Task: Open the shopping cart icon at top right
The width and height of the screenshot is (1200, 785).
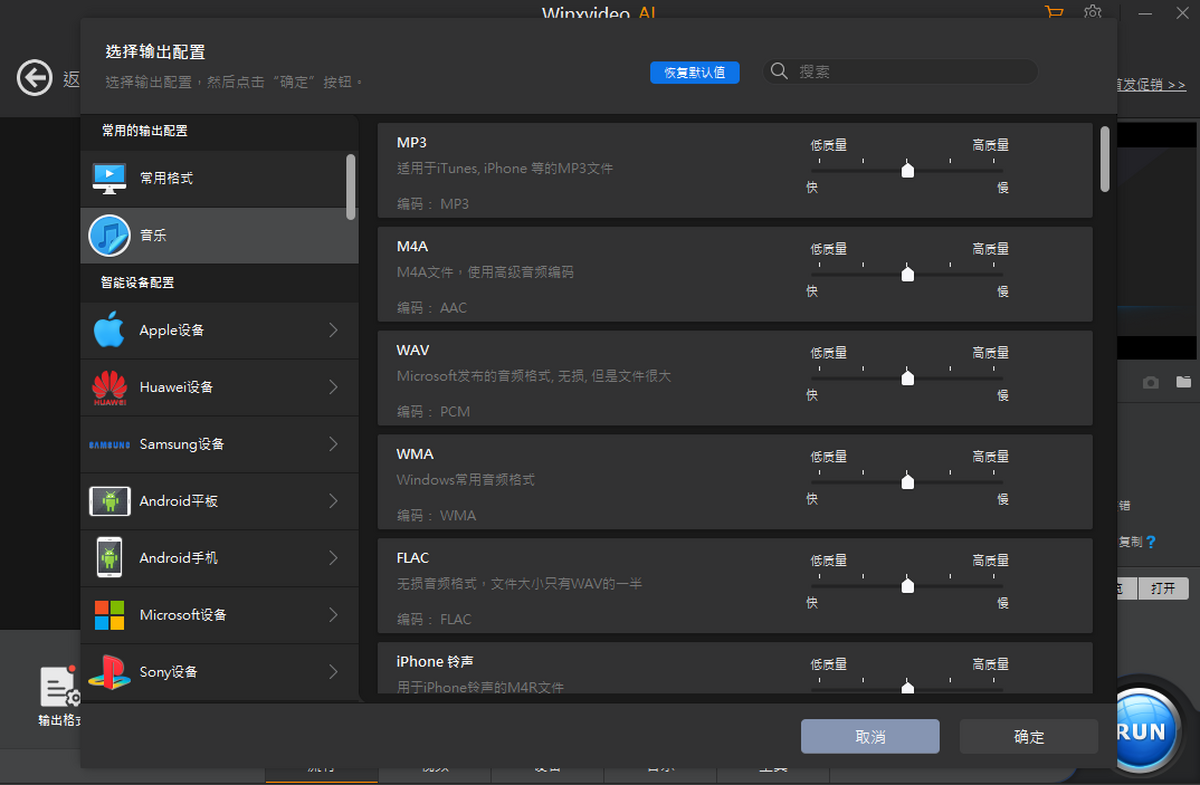Action: click(1054, 13)
